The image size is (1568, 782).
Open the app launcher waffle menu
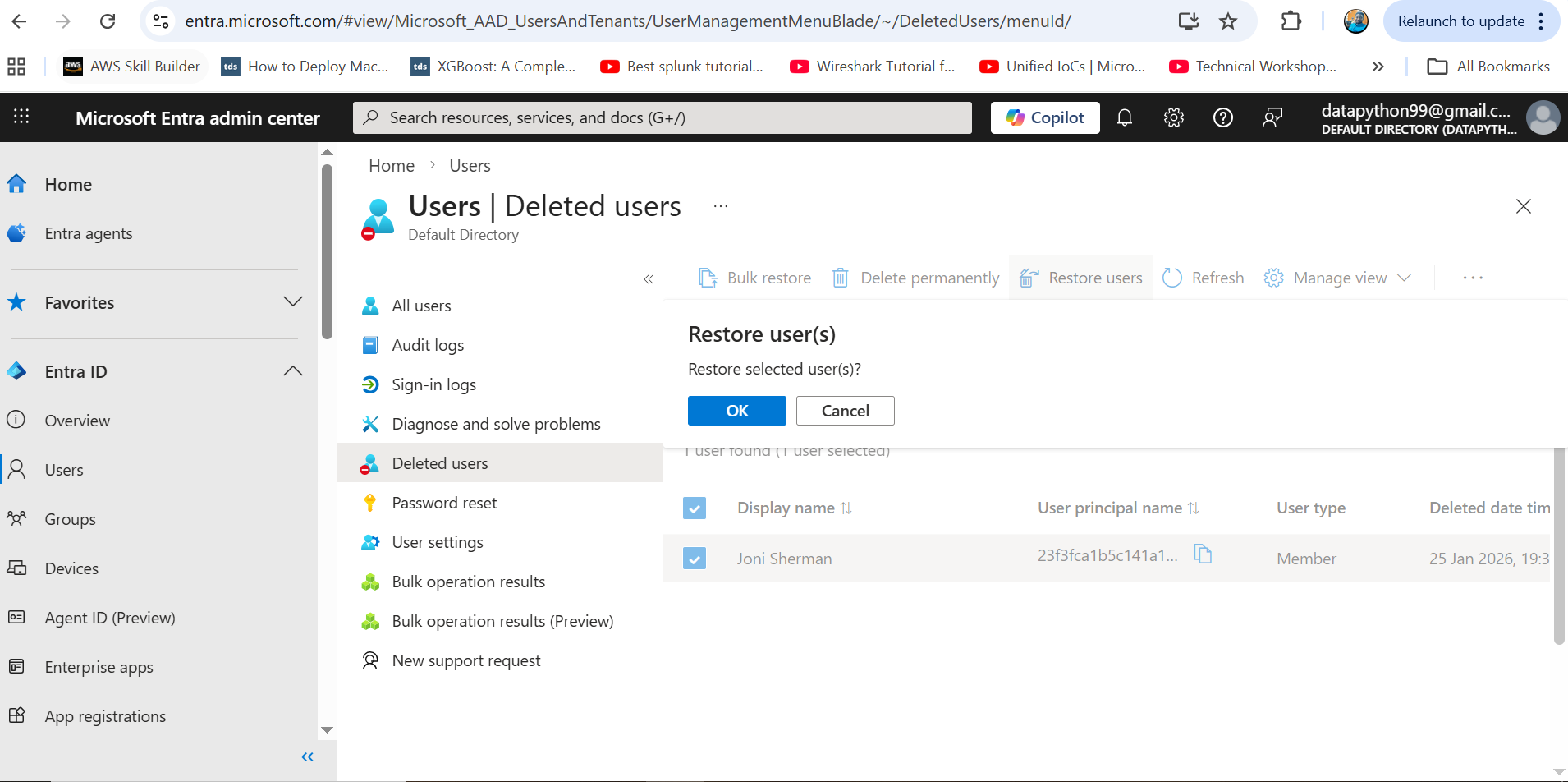click(21, 117)
